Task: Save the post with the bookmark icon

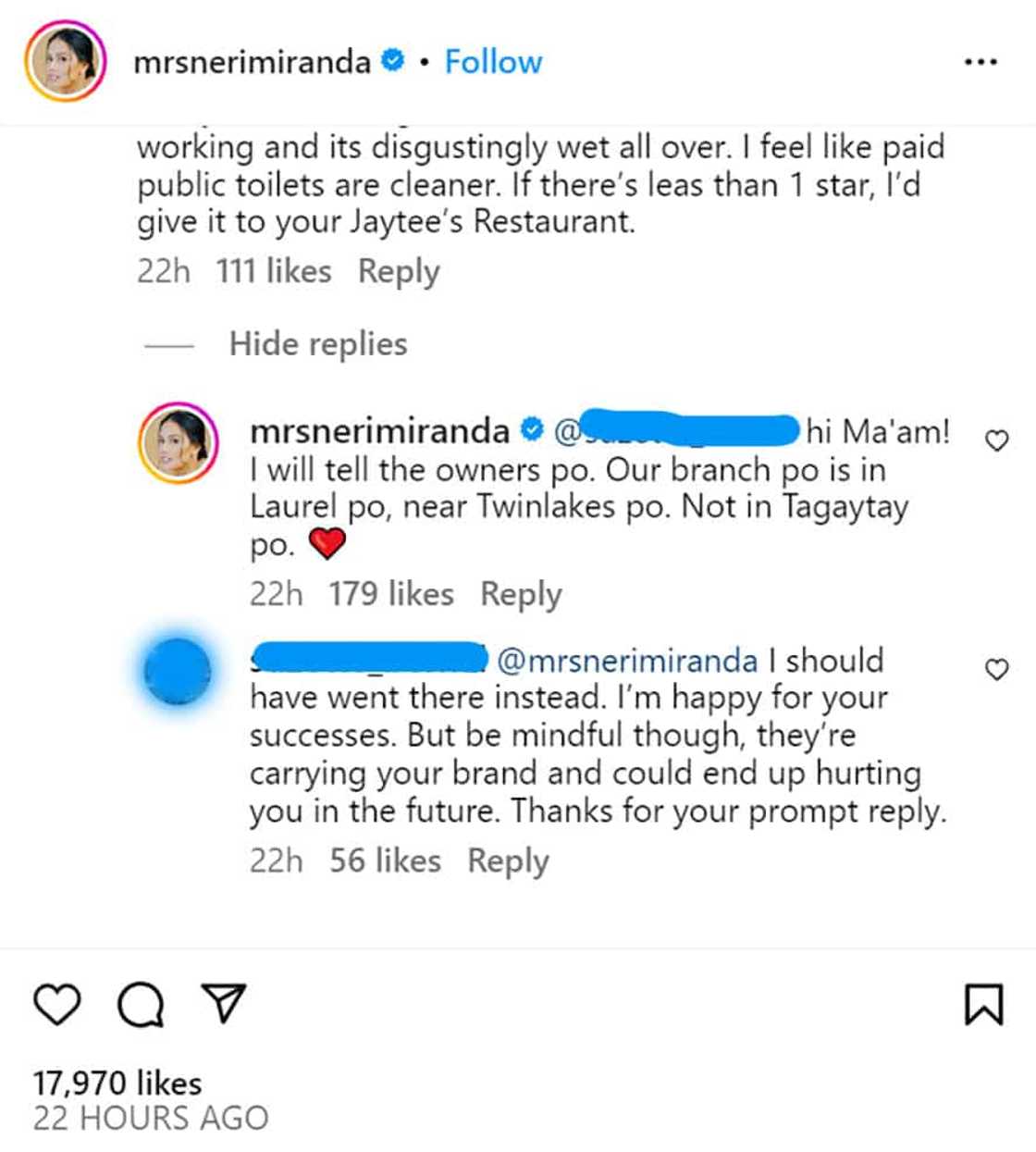Action: (x=983, y=1002)
